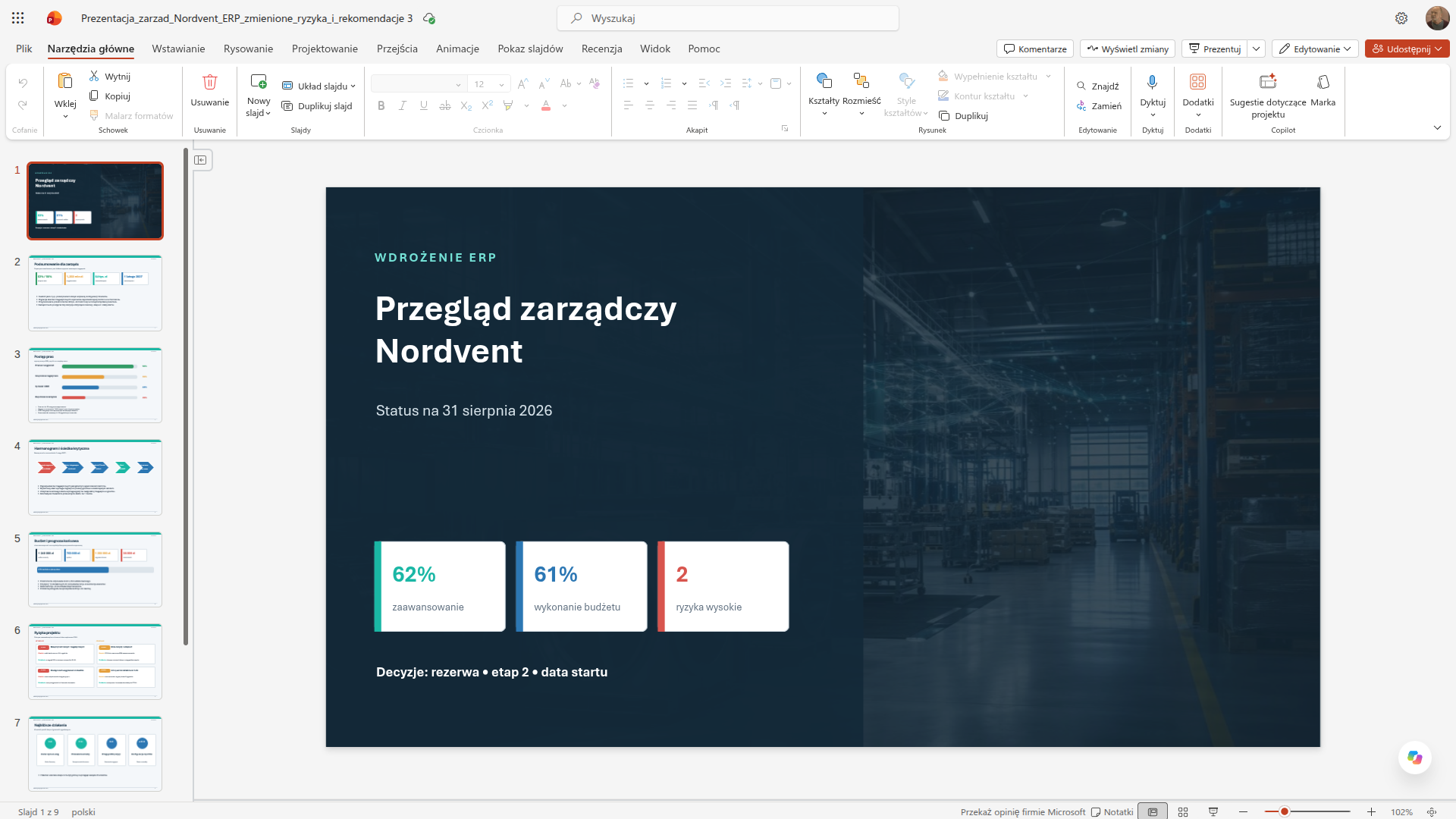Click the Wklej paste clipboard icon
The image size is (1456, 819).
(65, 81)
